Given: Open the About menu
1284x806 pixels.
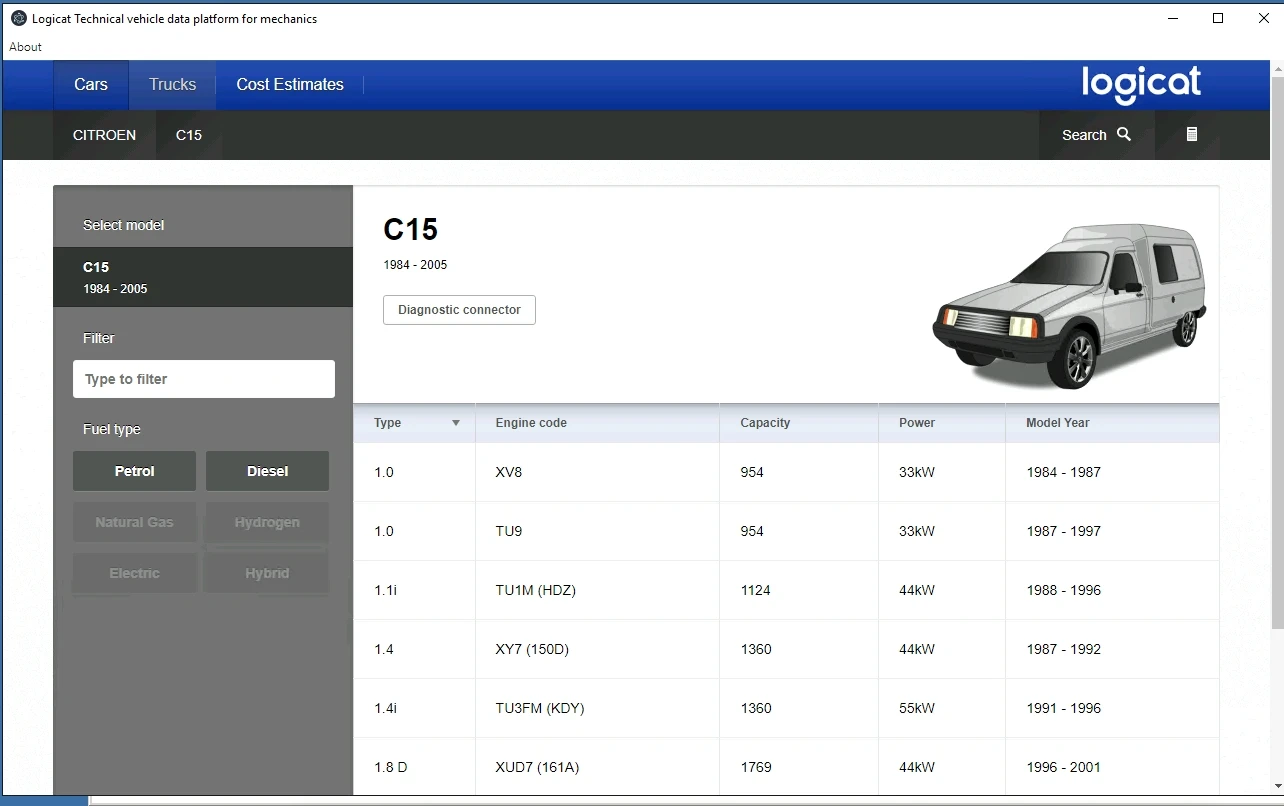Looking at the screenshot, I should tap(26, 47).
